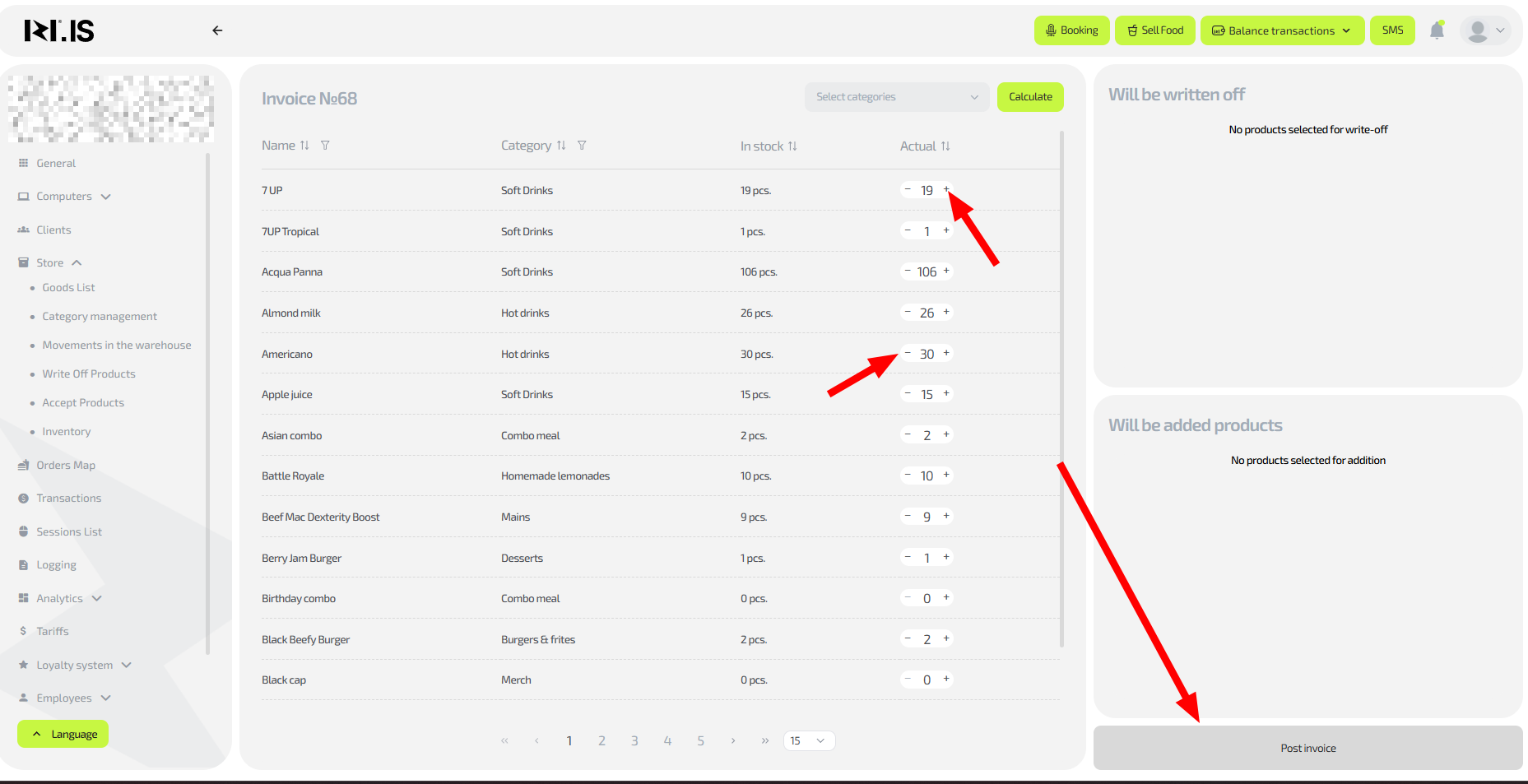
Task: Go to page 3 of the table
Action: click(634, 741)
